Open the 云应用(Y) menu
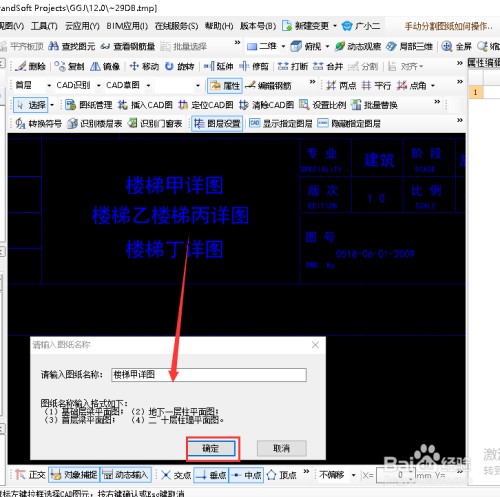Viewport: 500px width, 497px height. point(82,26)
